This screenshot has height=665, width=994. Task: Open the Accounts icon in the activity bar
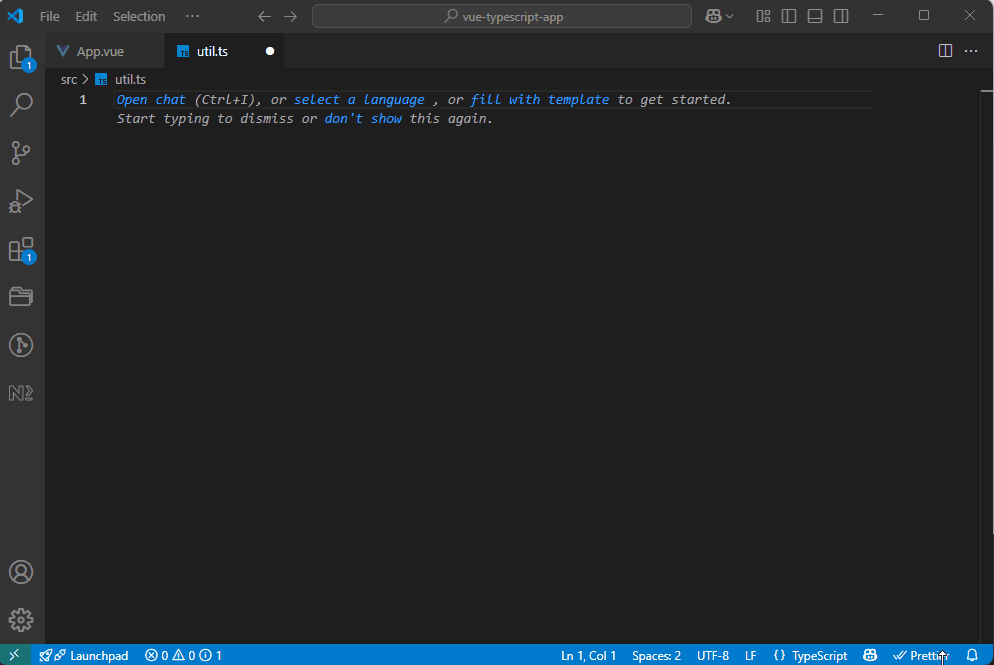click(x=21, y=572)
